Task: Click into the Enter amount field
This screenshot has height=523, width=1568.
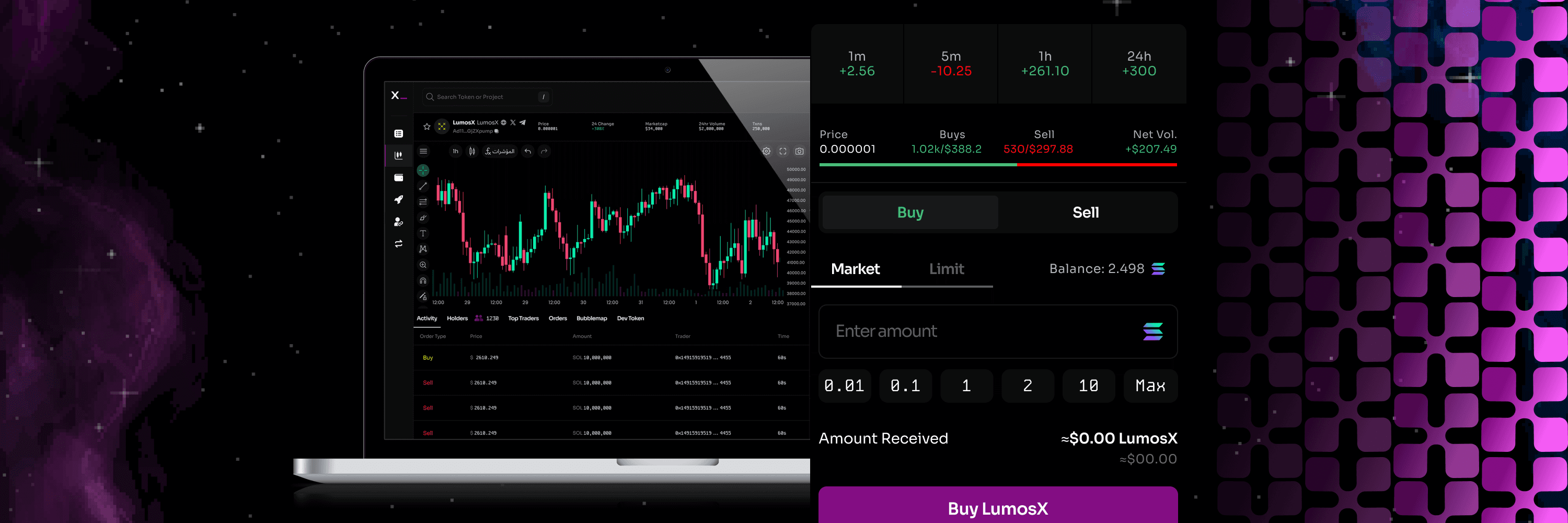Action: coord(998,331)
